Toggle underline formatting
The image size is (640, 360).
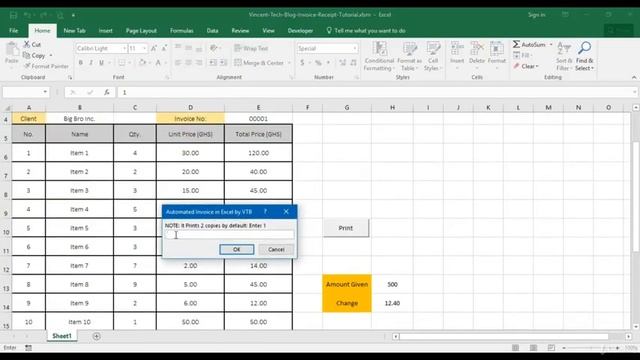101,62
